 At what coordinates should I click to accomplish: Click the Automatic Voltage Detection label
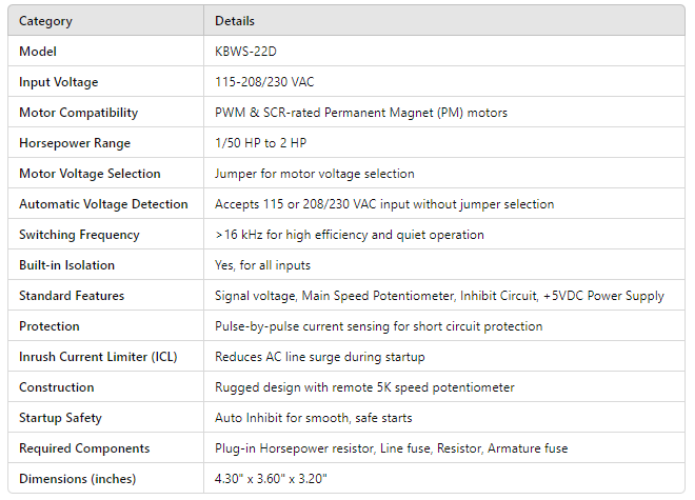tap(103, 204)
